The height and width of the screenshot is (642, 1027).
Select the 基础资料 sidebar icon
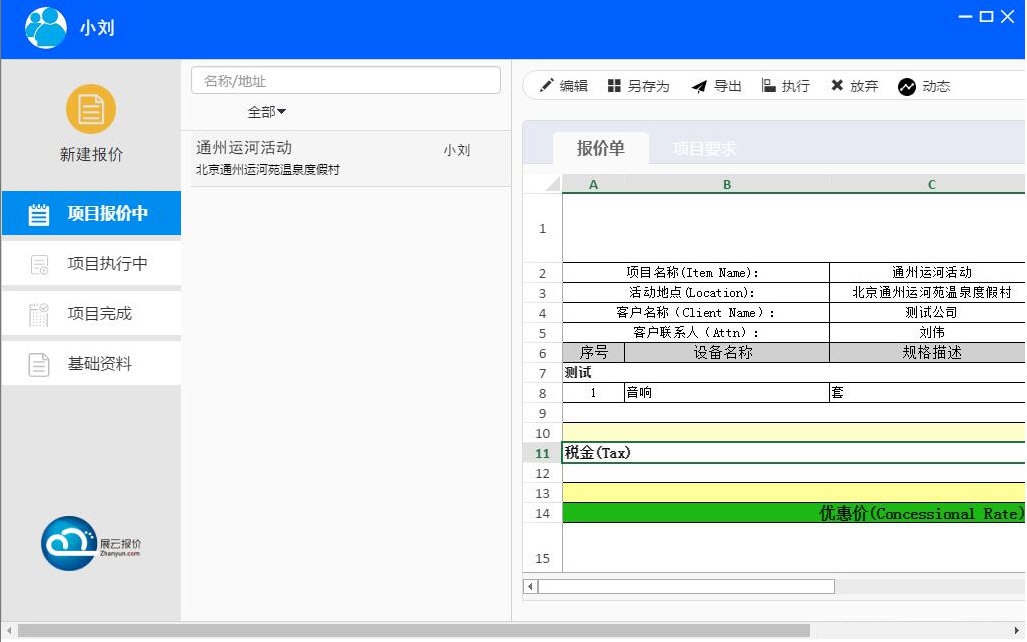pos(90,363)
